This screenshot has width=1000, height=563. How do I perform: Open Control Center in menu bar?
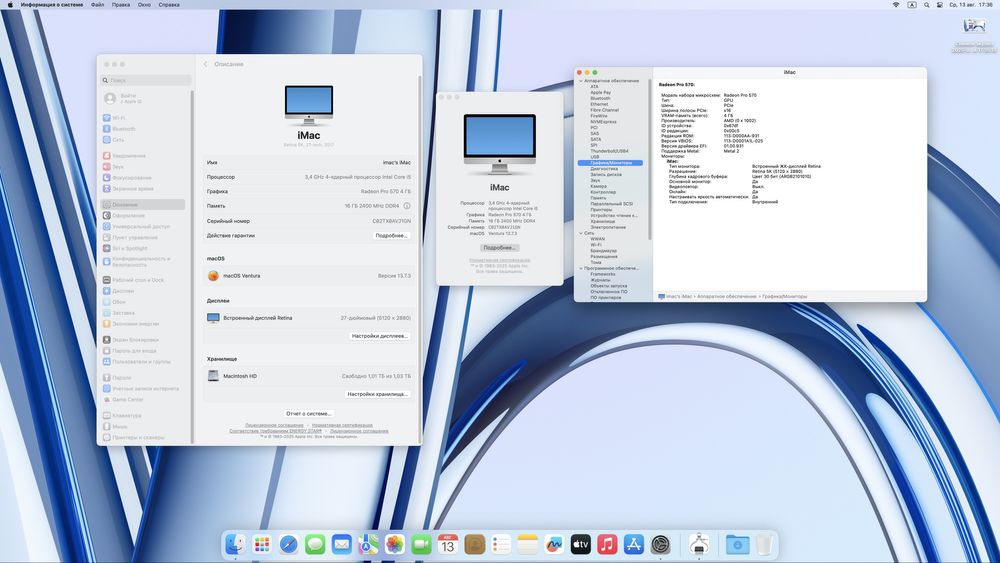[939, 4]
